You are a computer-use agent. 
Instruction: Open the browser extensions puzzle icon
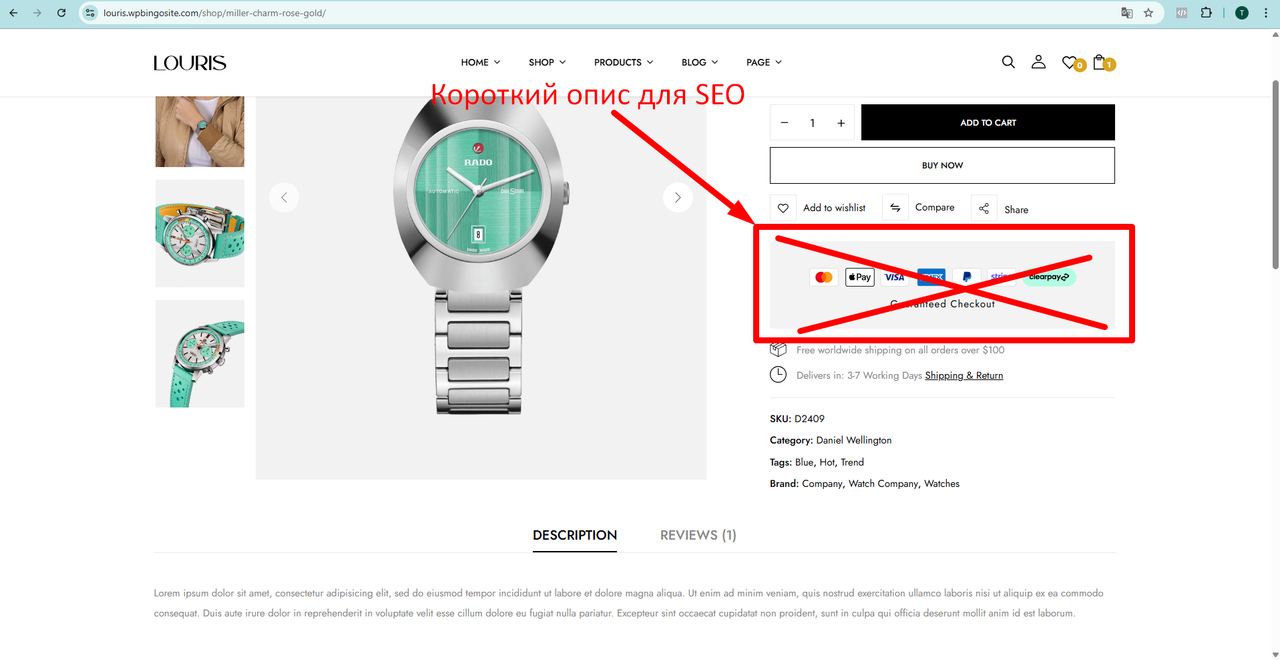[1206, 13]
